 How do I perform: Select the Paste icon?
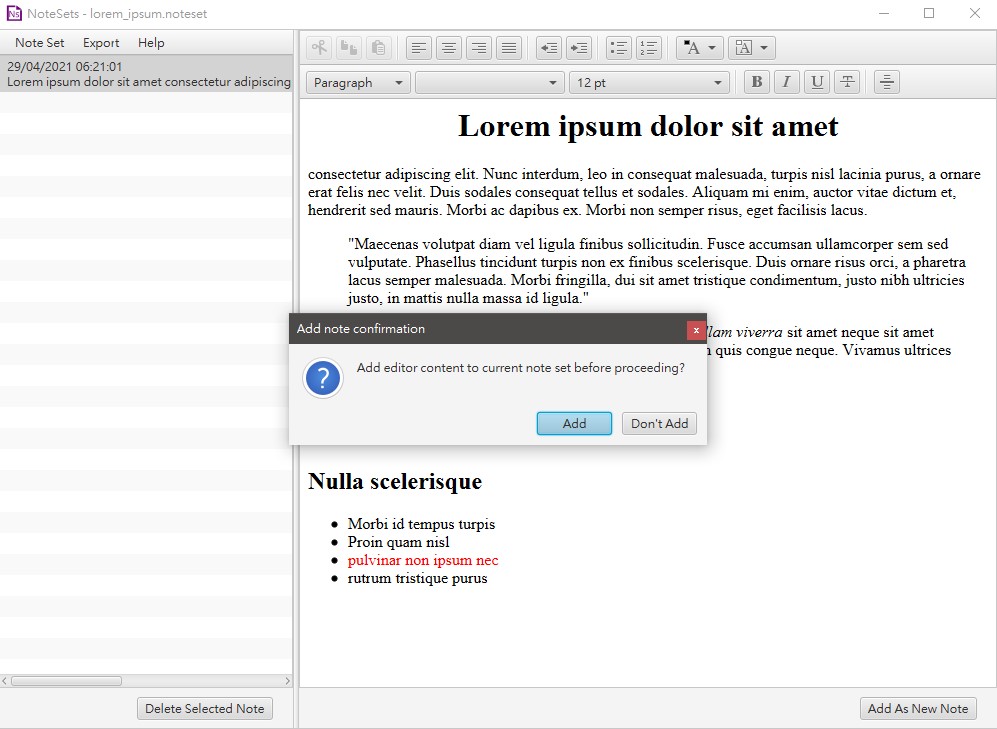378,47
